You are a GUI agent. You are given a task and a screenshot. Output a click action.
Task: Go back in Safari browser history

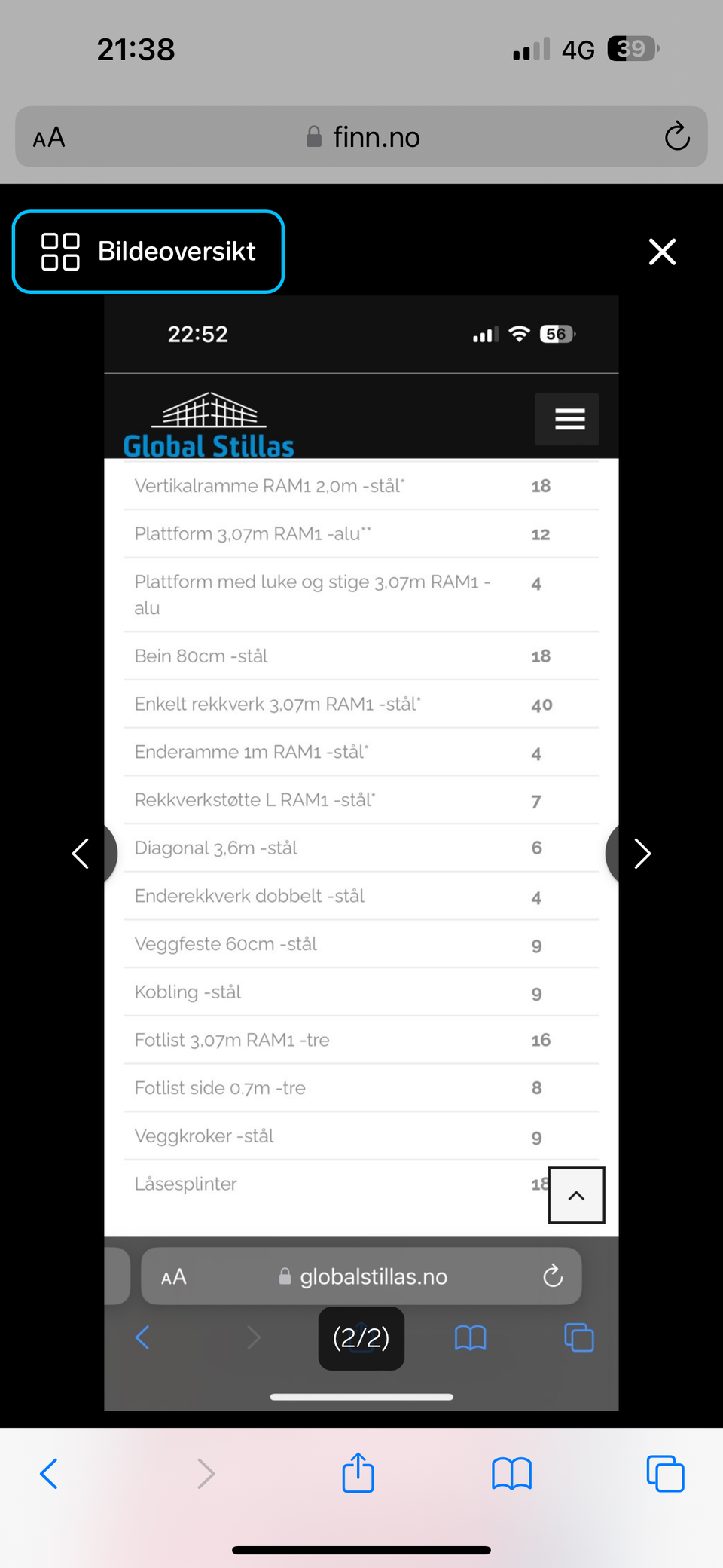click(49, 1473)
